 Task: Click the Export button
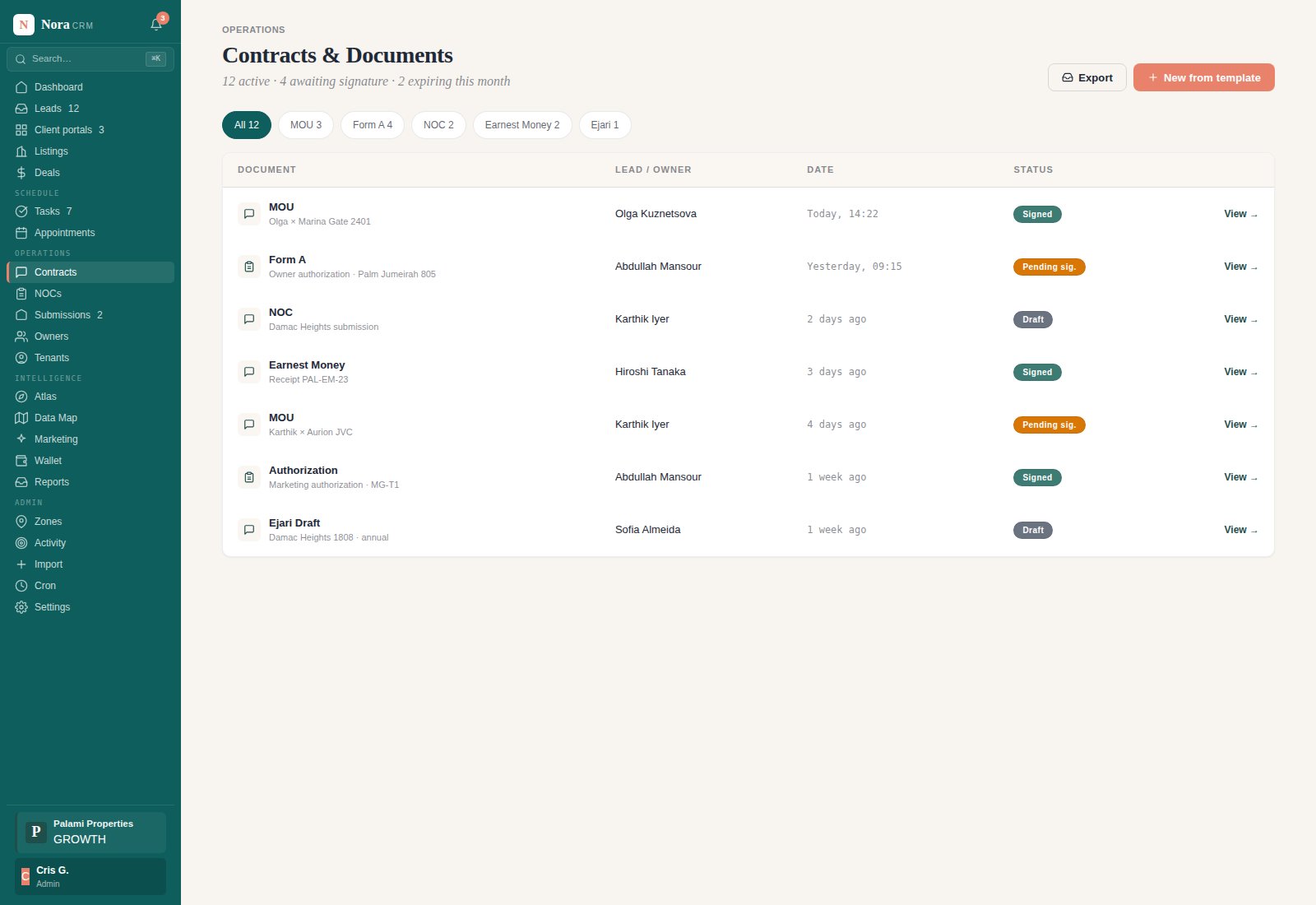pyautogui.click(x=1087, y=77)
